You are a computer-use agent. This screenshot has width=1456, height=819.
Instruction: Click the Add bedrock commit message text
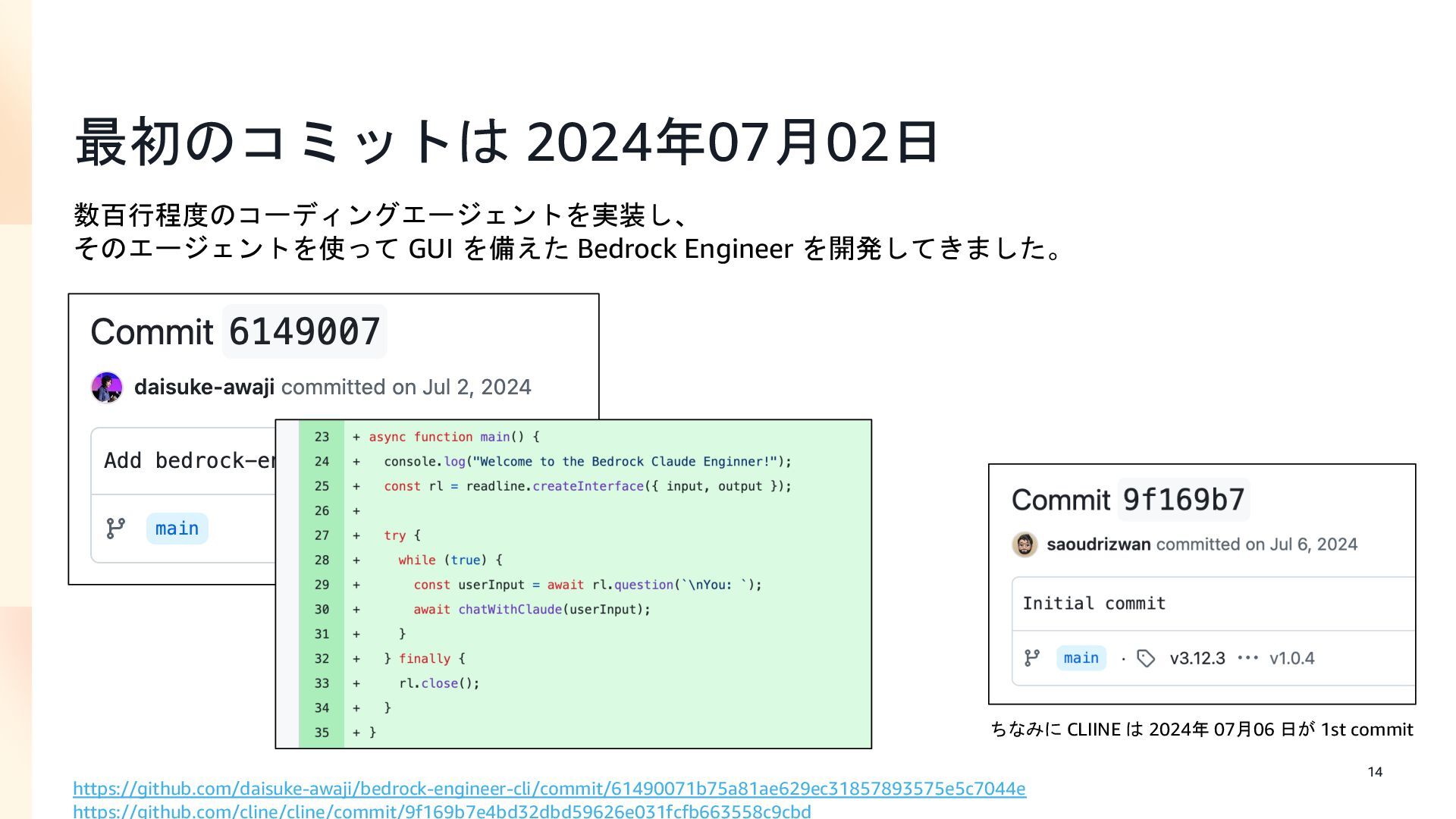click(x=190, y=461)
